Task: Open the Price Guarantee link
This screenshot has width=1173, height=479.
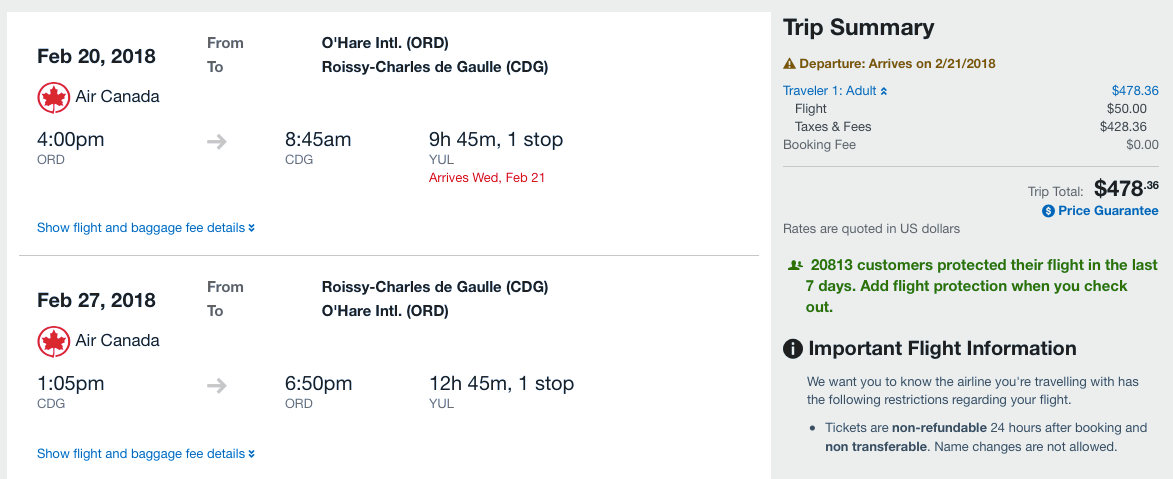Action: pyautogui.click(x=1108, y=211)
